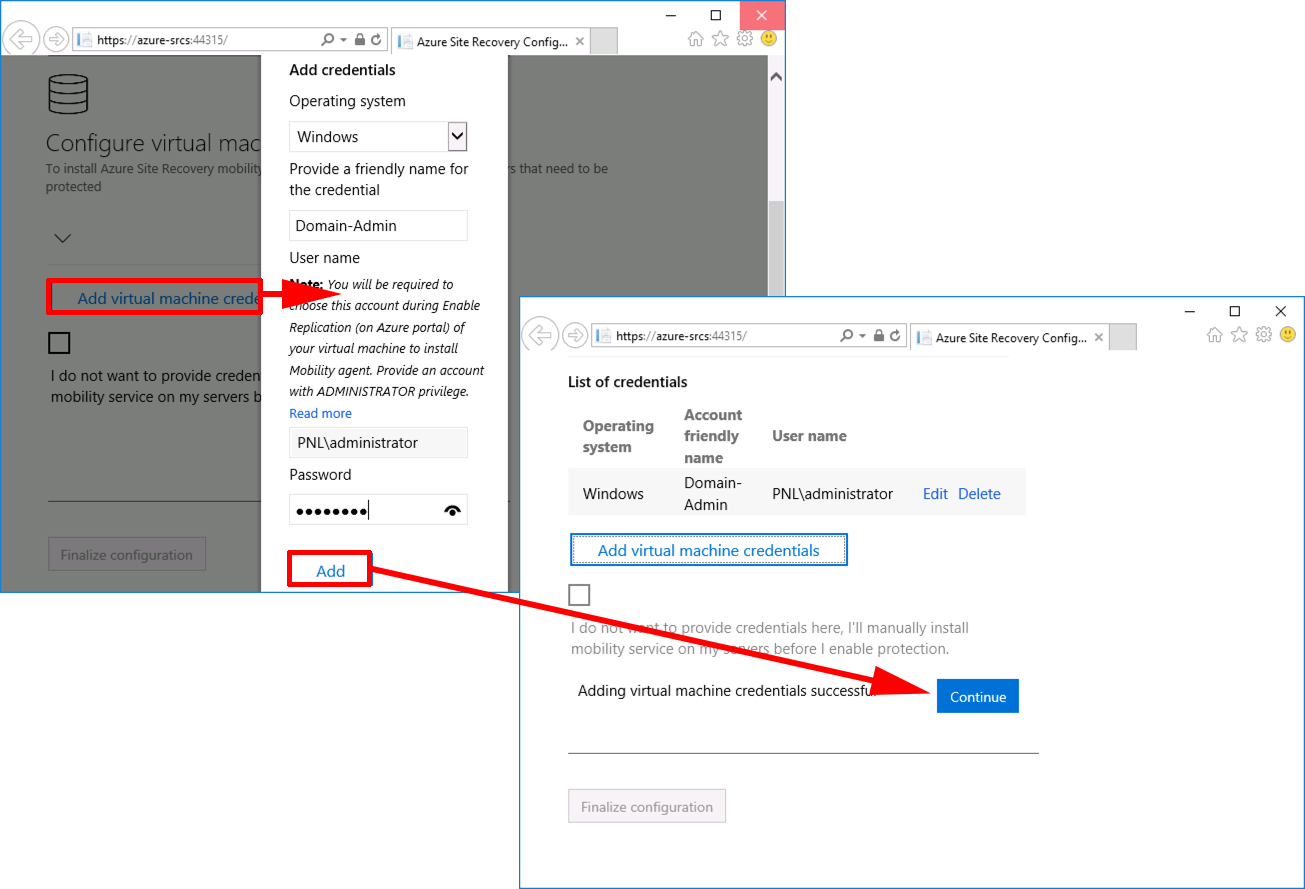Open new blank tab in left window
The width and height of the screenshot is (1305, 889).
coord(604,41)
